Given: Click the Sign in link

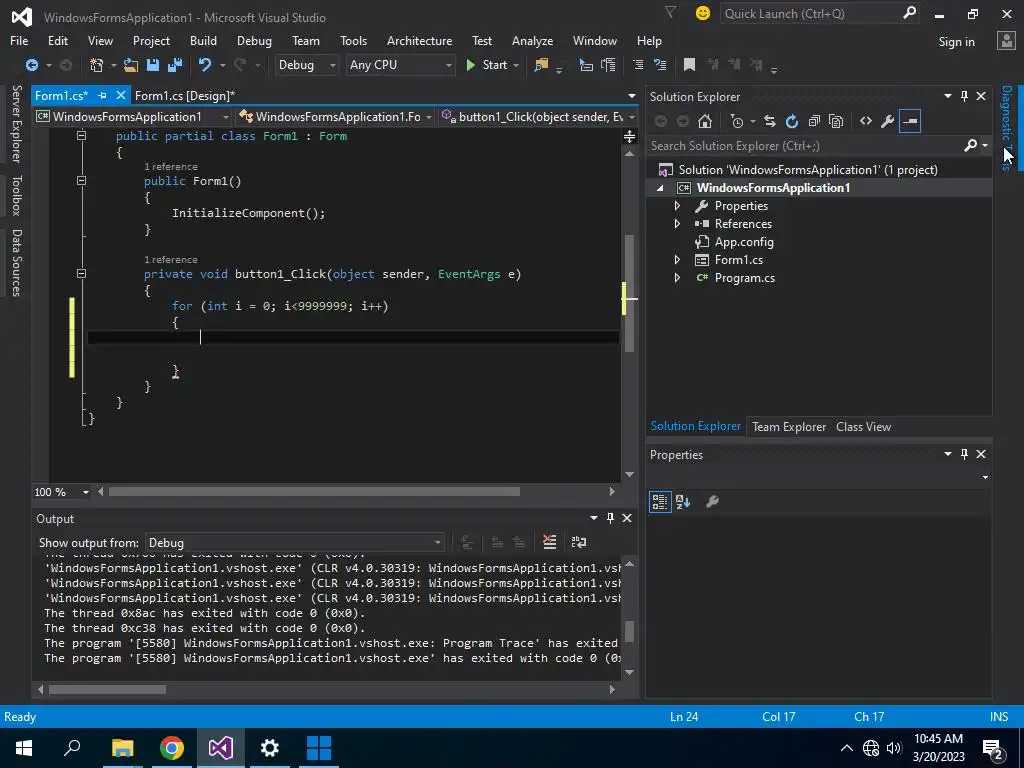Looking at the screenshot, I should (956, 41).
